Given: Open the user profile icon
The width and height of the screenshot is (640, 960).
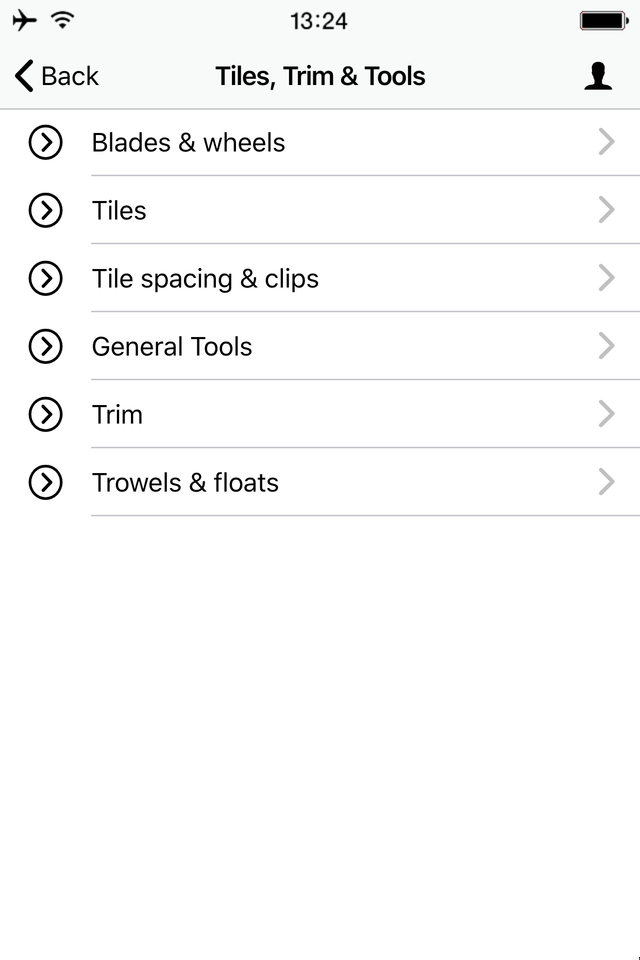Looking at the screenshot, I should (x=598, y=76).
